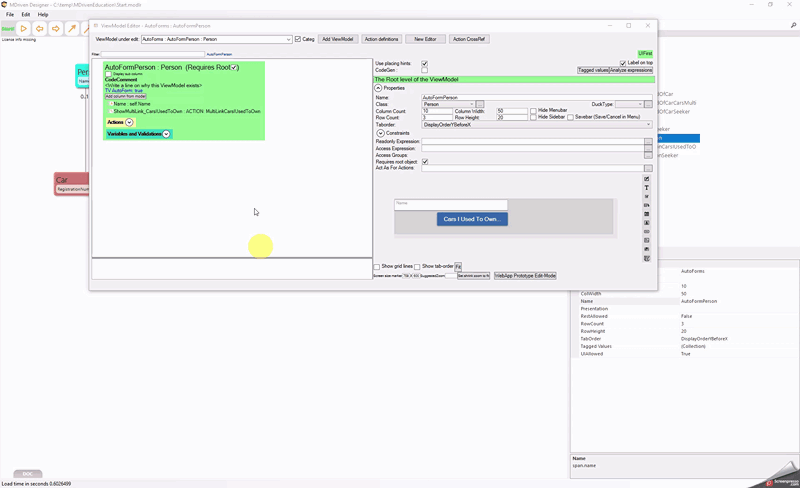The height and width of the screenshot is (488, 800).
Task: Click the yellow play arrow toolbar icon
Action: 24,29
